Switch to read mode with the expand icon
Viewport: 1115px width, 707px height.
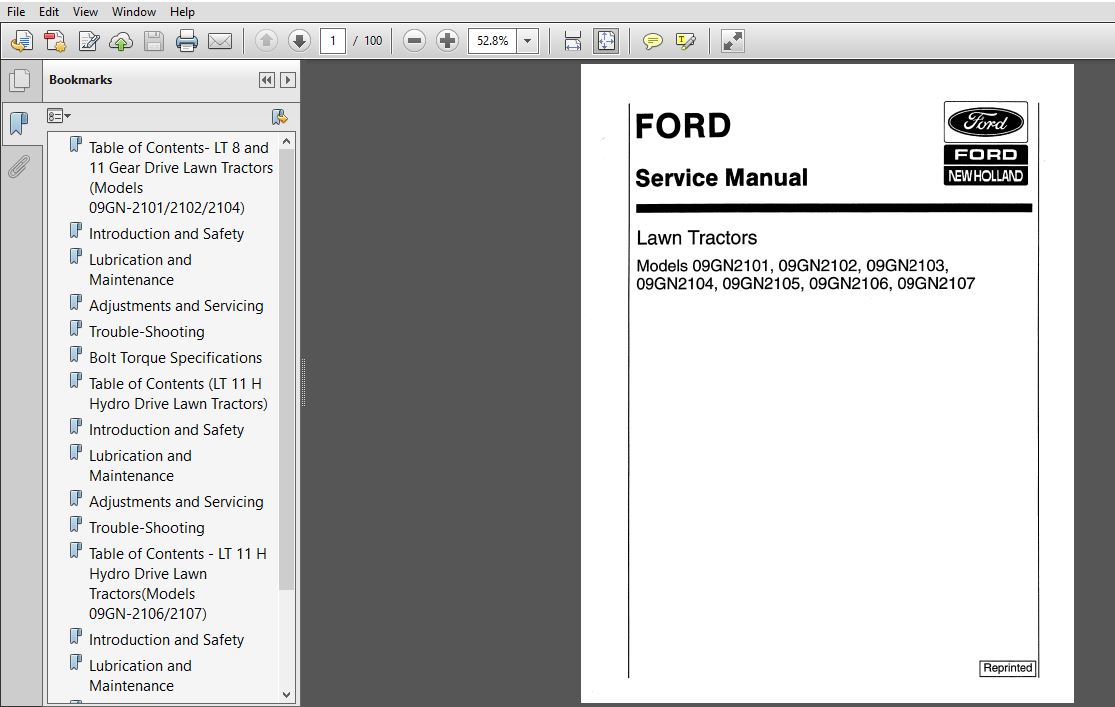tap(732, 41)
